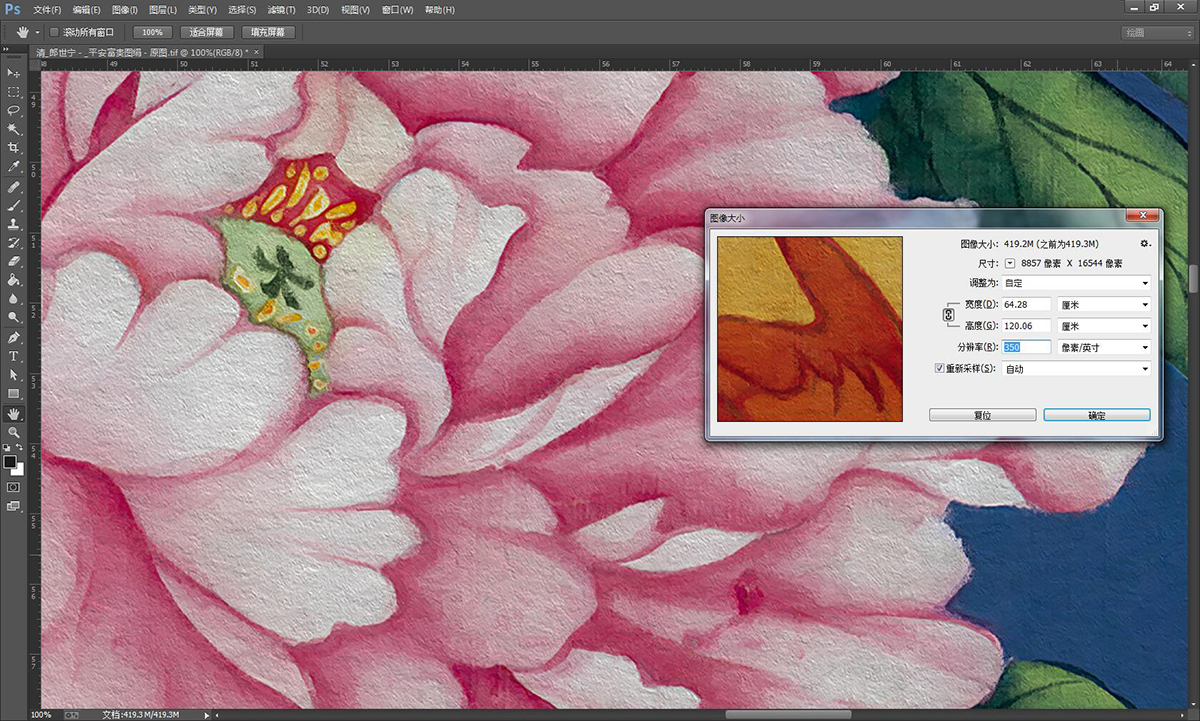Select the Eyedropper tool
Screen dimensions: 1200x721
tap(14, 167)
